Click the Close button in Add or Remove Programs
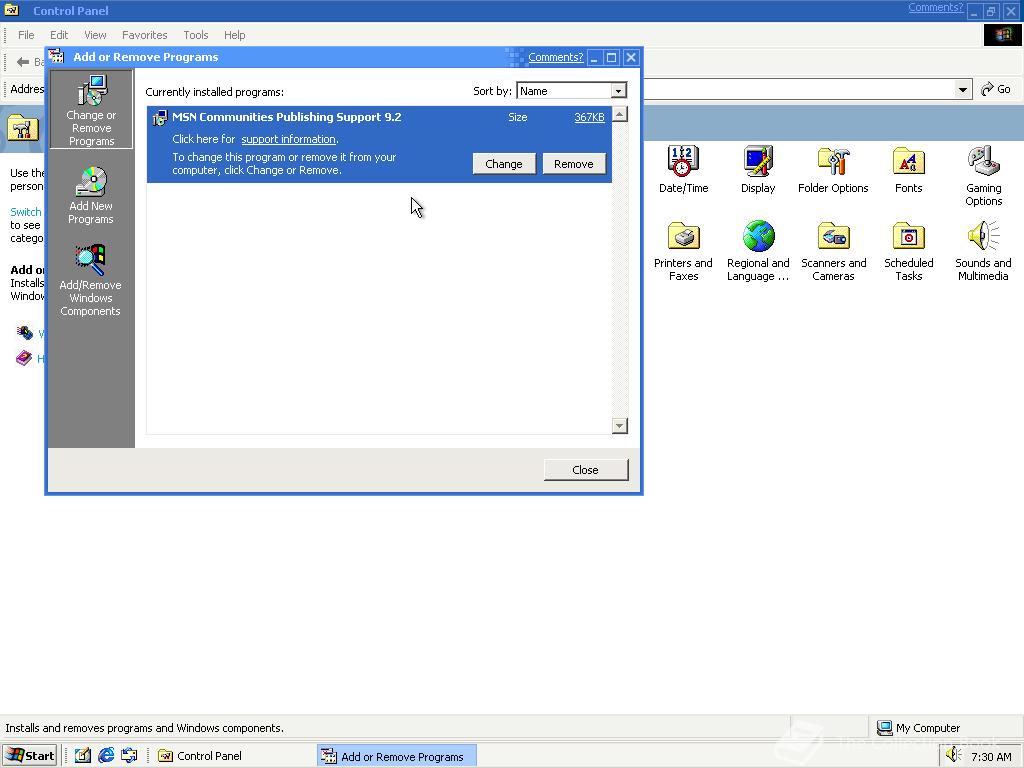 click(585, 470)
